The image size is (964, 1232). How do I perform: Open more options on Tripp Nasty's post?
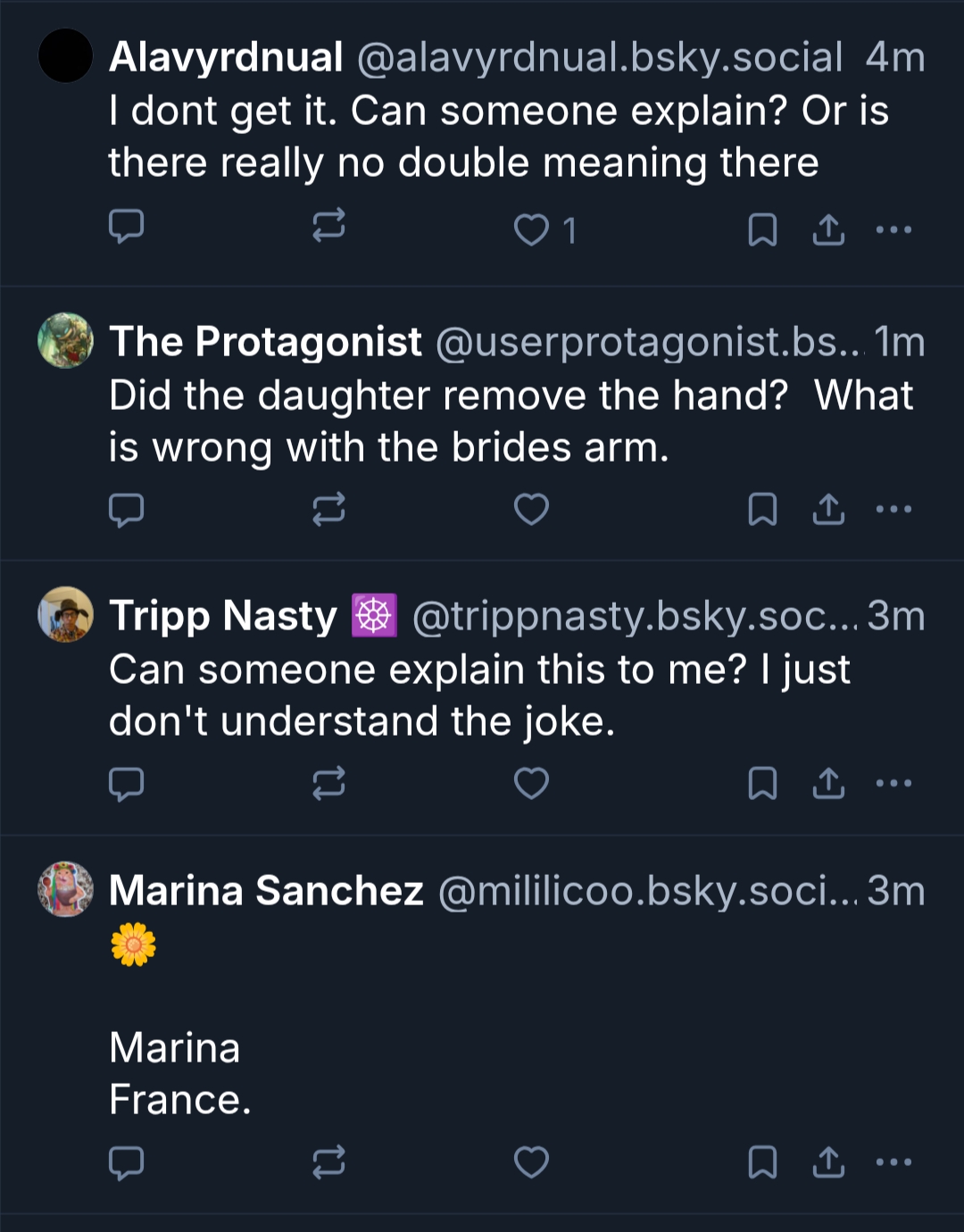pyautogui.click(x=893, y=784)
